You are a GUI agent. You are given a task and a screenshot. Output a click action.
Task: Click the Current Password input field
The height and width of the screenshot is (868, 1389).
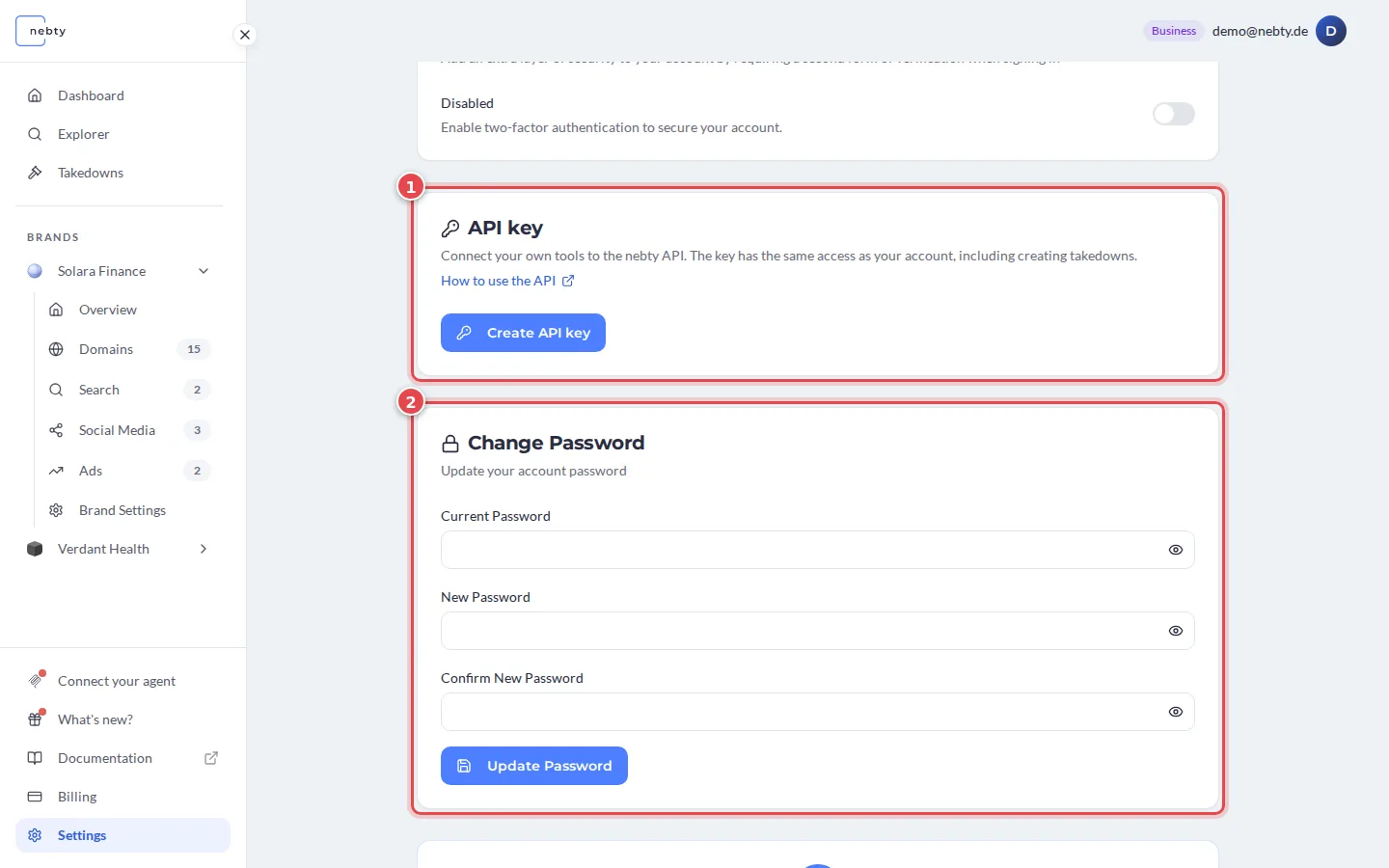point(818,550)
